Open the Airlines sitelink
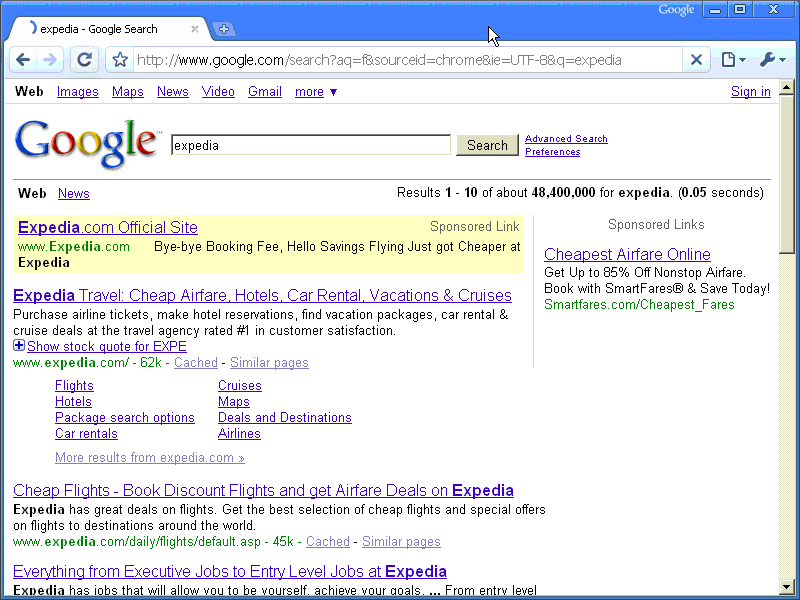This screenshot has width=800, height=600. pyautogui.click(x=239, y=434)
